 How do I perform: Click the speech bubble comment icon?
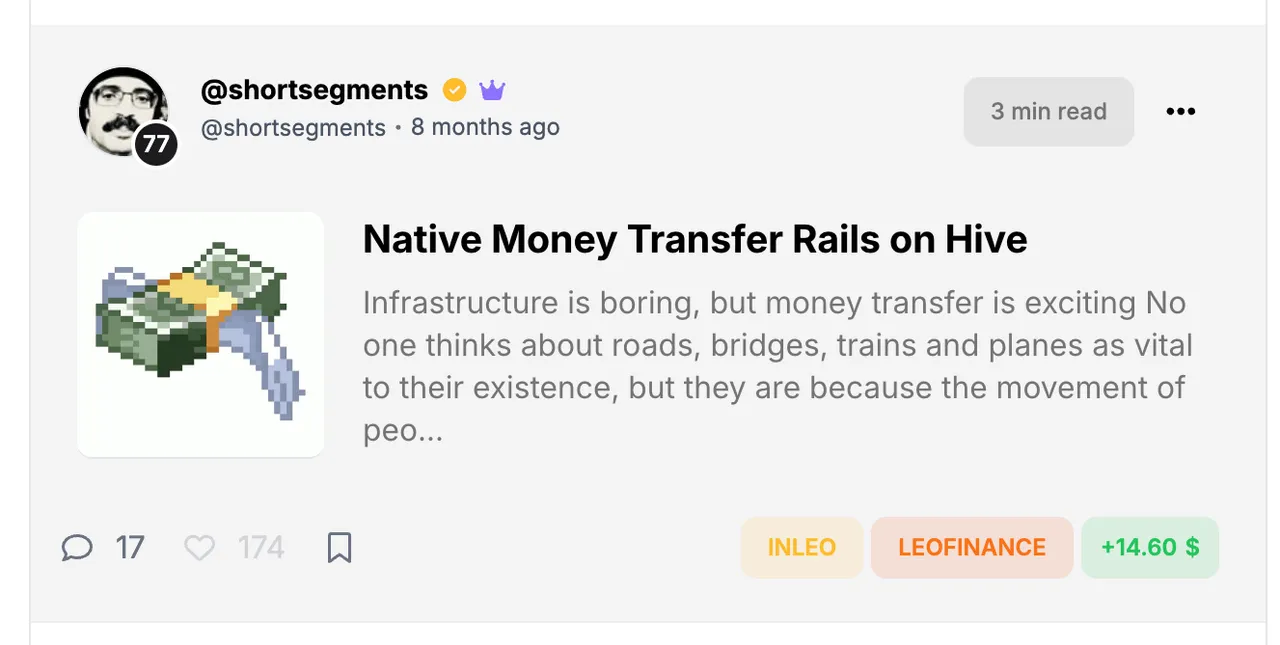pyautogui.click(x=77, y=547)
